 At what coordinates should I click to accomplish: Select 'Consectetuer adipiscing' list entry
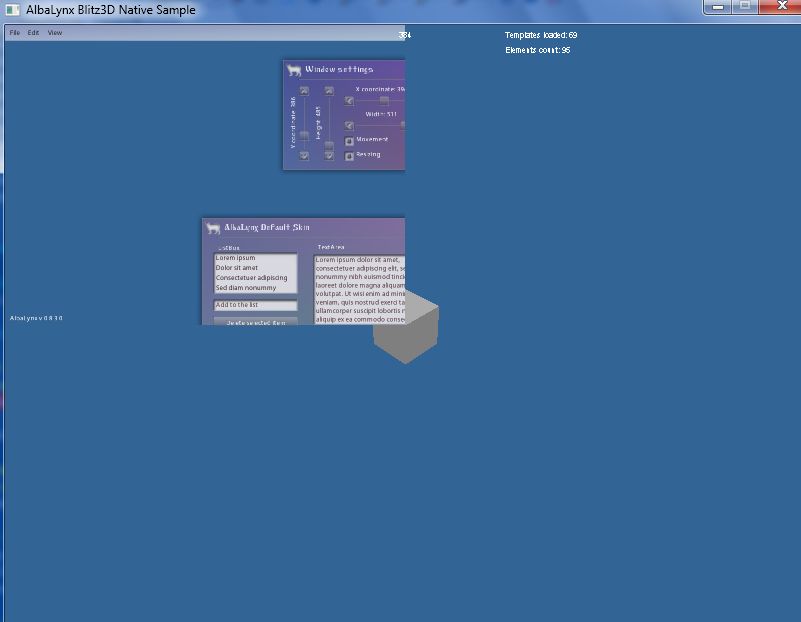(x=251, y=278)
